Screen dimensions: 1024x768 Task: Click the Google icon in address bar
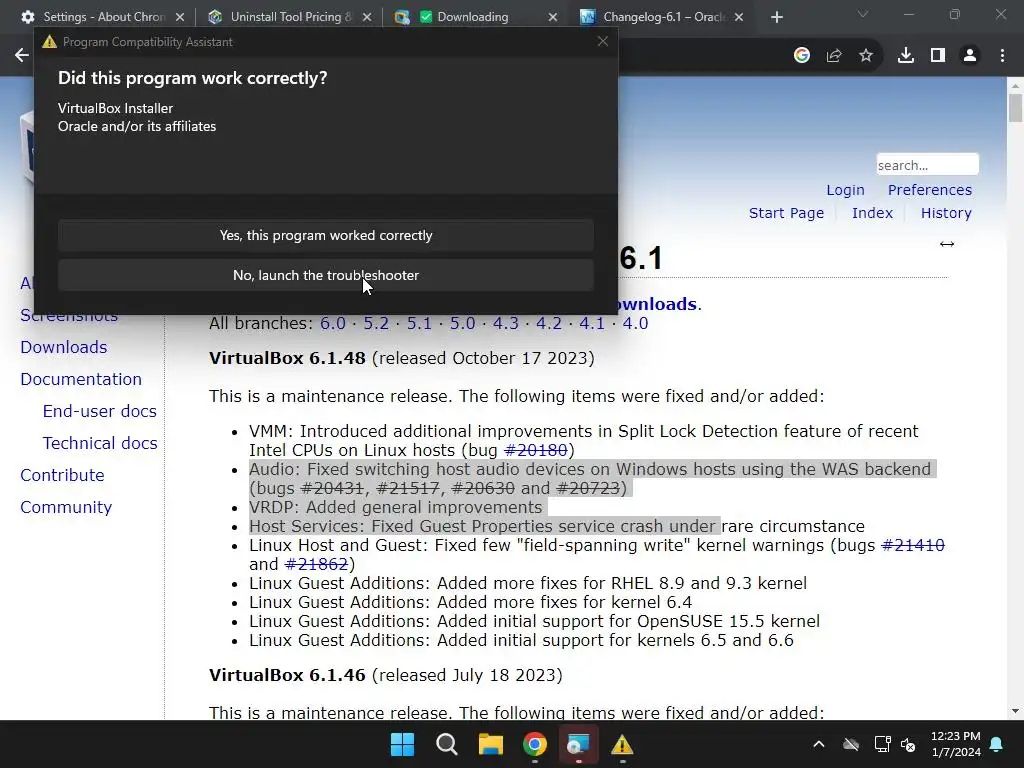pos(801,56)
